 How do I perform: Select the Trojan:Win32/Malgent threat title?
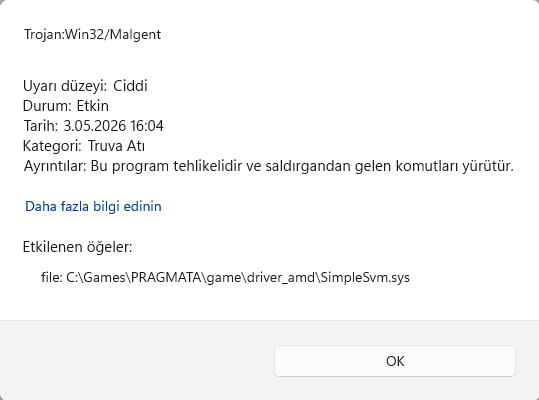point(92,34)
